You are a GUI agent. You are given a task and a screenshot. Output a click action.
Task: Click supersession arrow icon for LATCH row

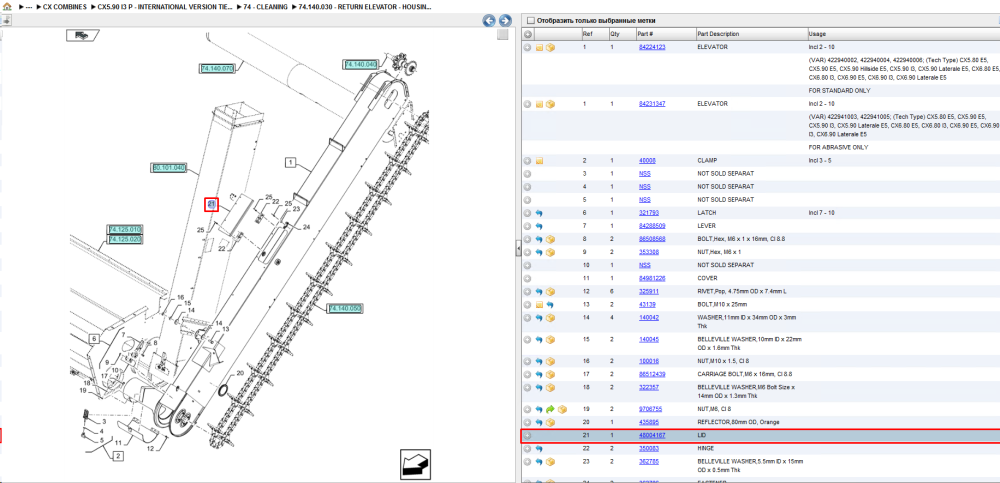[x=540, y=212]
